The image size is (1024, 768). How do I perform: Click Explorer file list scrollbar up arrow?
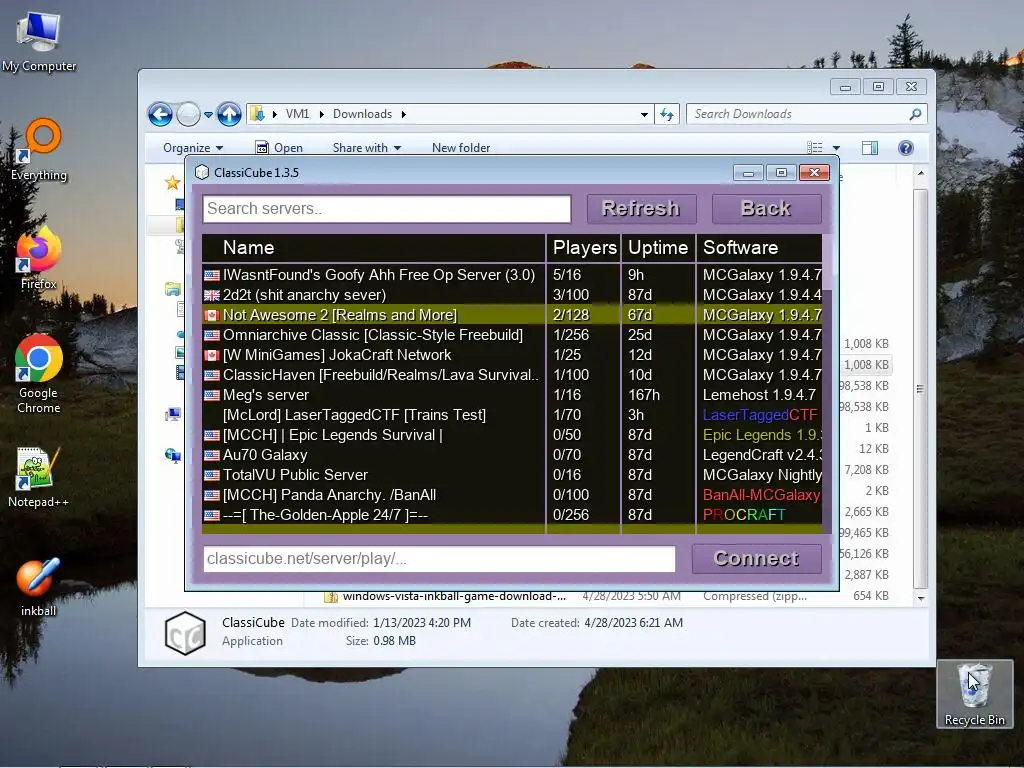coord(920,174)
